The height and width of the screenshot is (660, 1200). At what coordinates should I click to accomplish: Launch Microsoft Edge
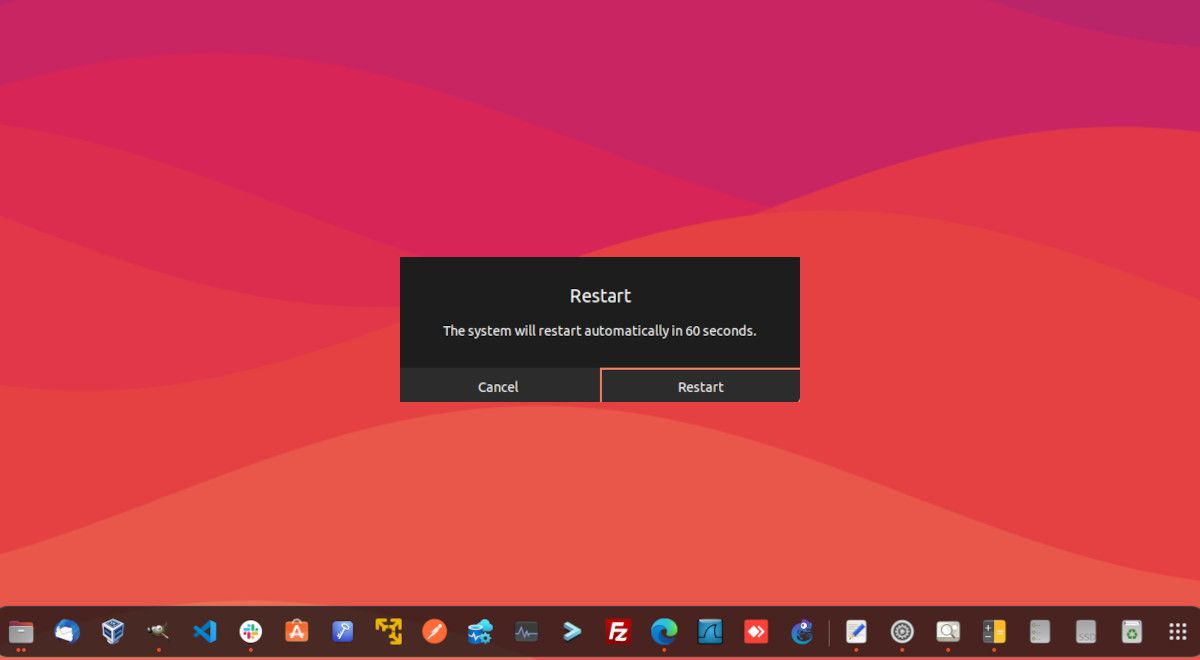(664, 632)
